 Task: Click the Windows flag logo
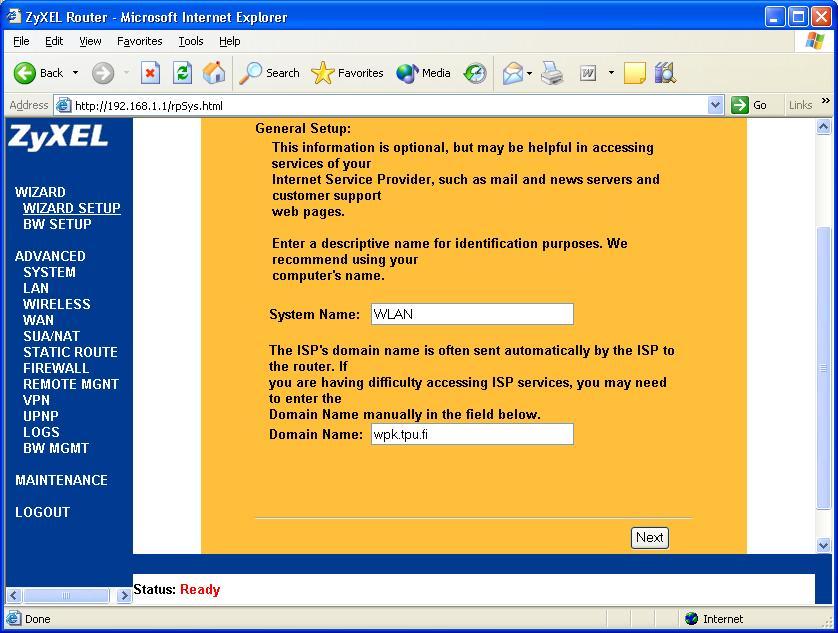click(x=815, y=41)
